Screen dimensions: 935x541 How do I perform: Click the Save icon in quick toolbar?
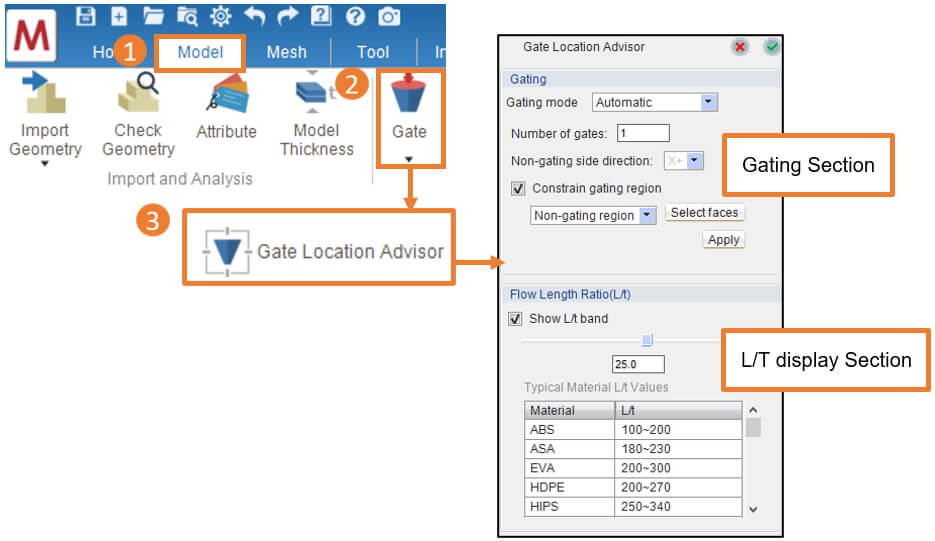coord(85,15)
